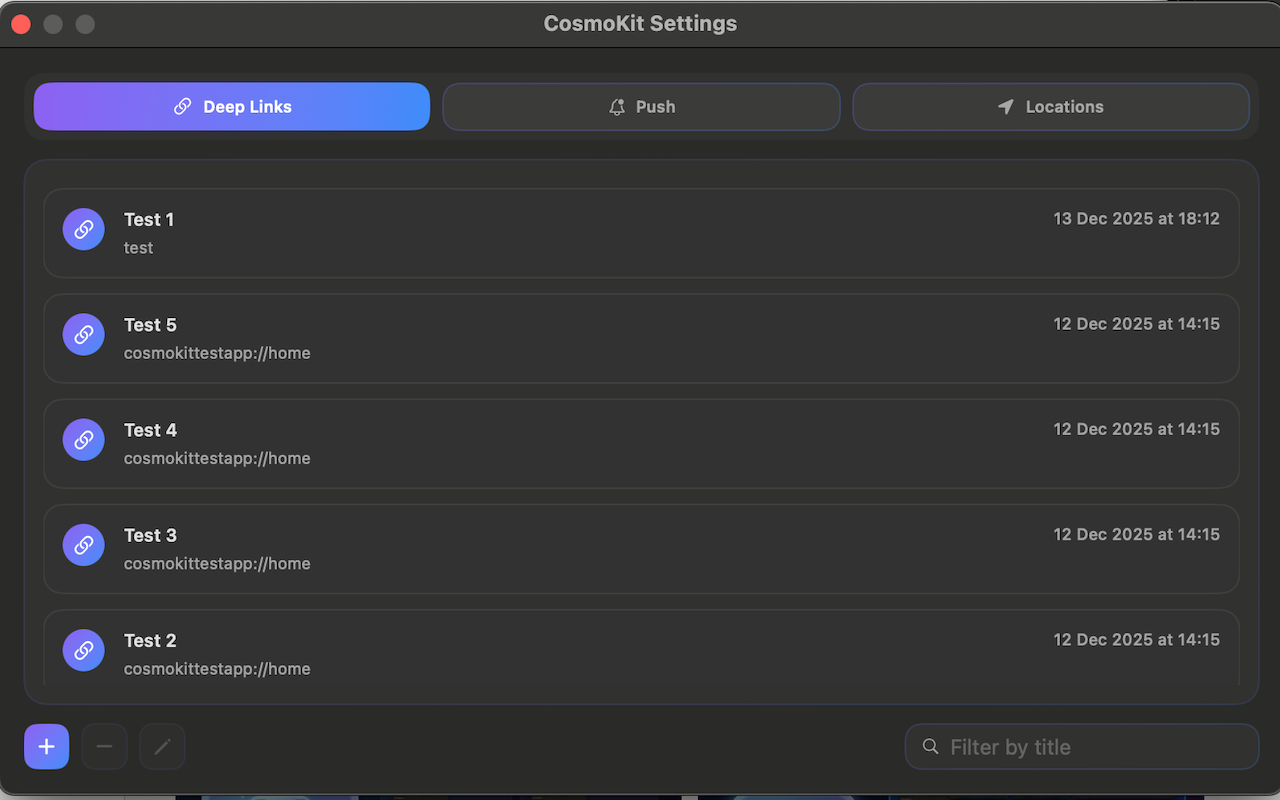This screenshot has height=800, width=1280.
Task: Click the plus button to add item
Action: point(46,747)
